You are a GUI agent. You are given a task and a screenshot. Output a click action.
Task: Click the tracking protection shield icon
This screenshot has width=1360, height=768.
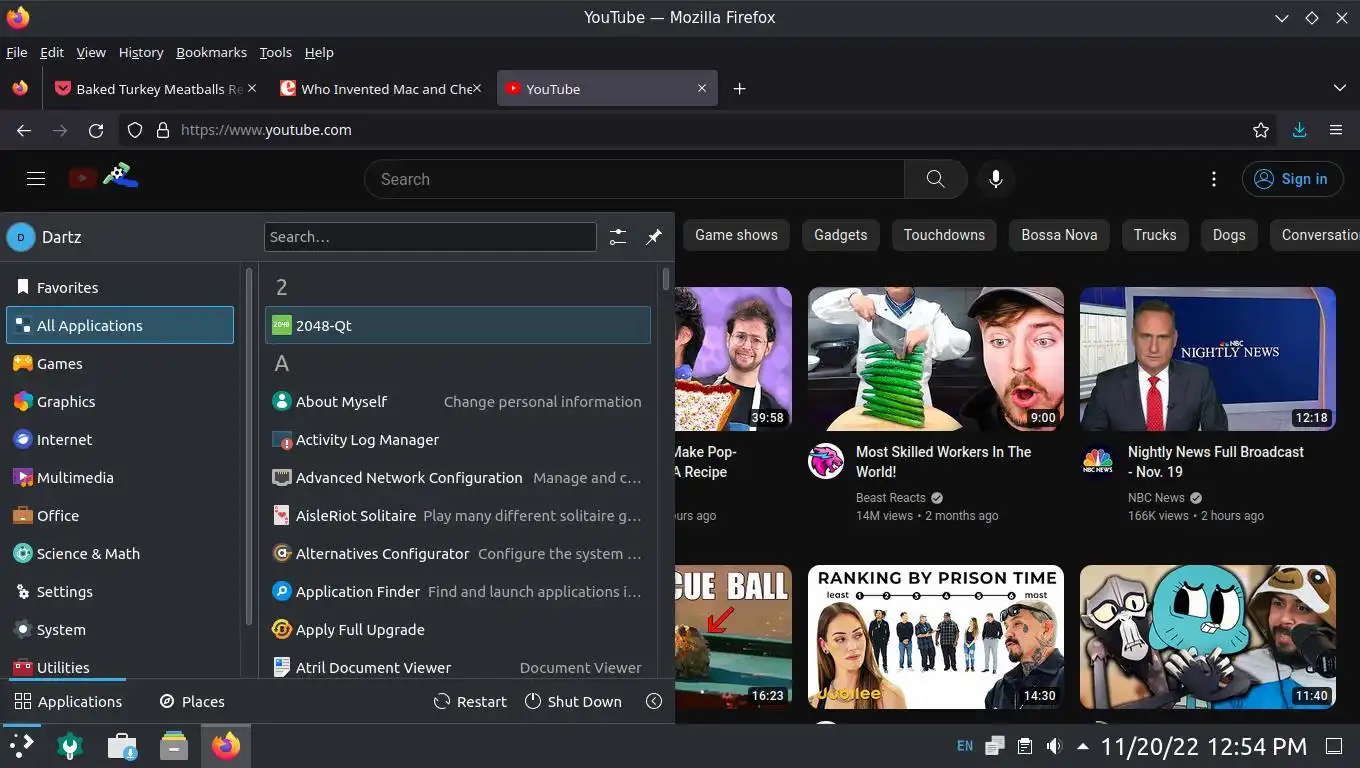point(135,130)
